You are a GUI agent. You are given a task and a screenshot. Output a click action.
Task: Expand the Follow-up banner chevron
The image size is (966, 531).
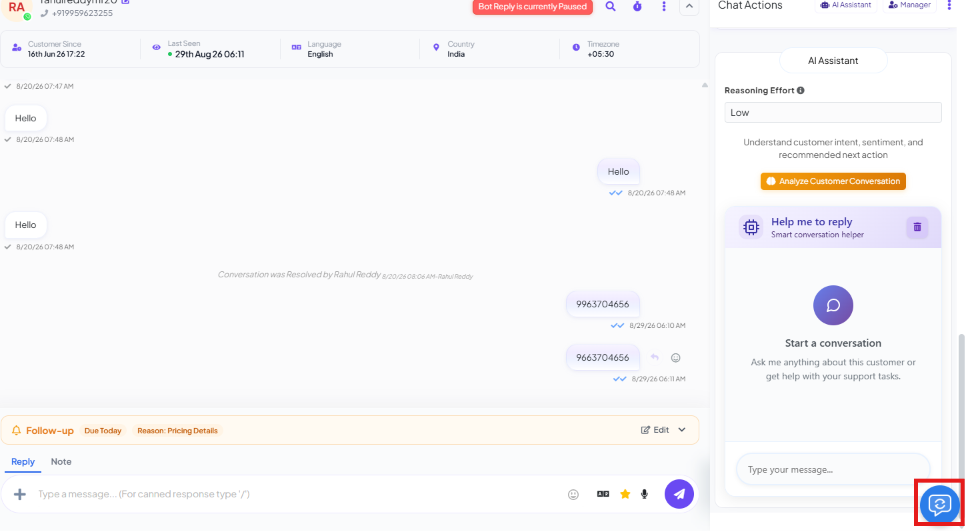682,430
